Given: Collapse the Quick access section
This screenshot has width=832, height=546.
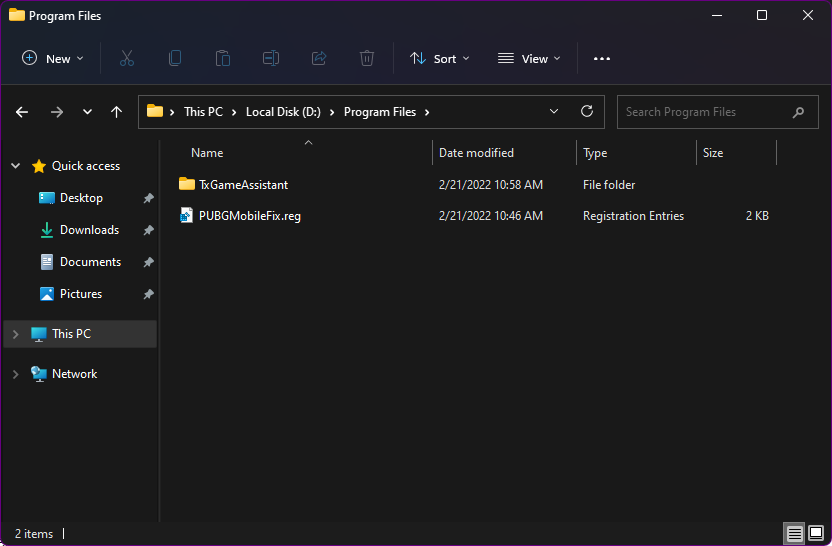Looking at the screenshot, I should coord(15,166).
